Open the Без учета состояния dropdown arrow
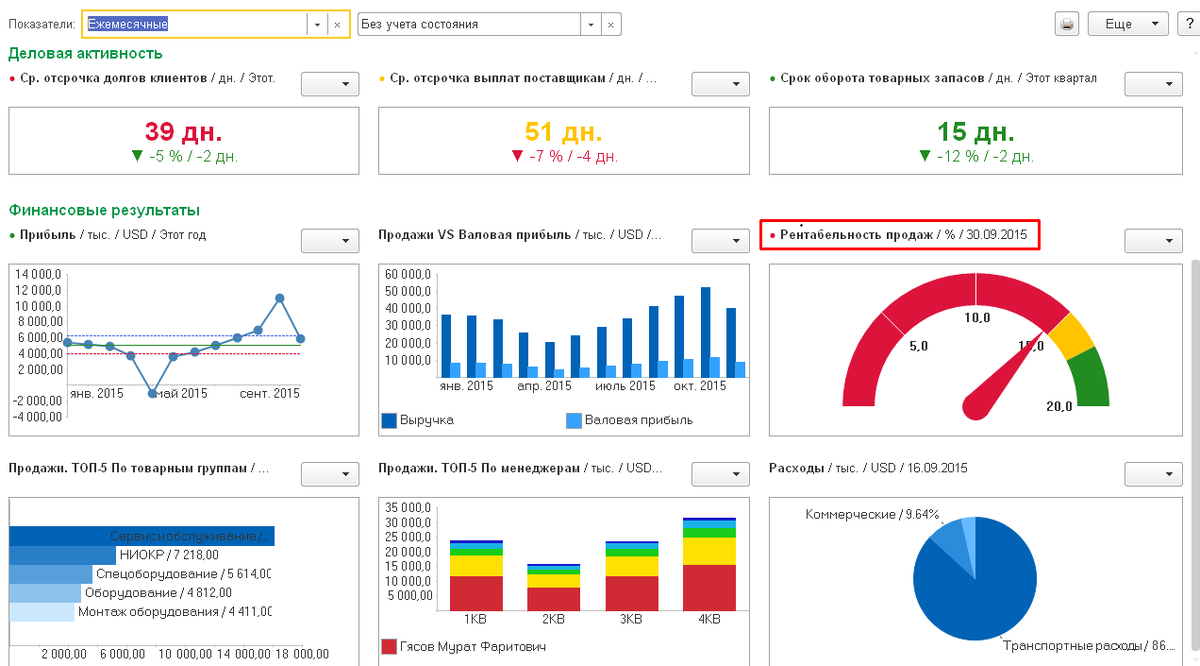This screenshot has height=666, width=1200. [x=591, y=24]
